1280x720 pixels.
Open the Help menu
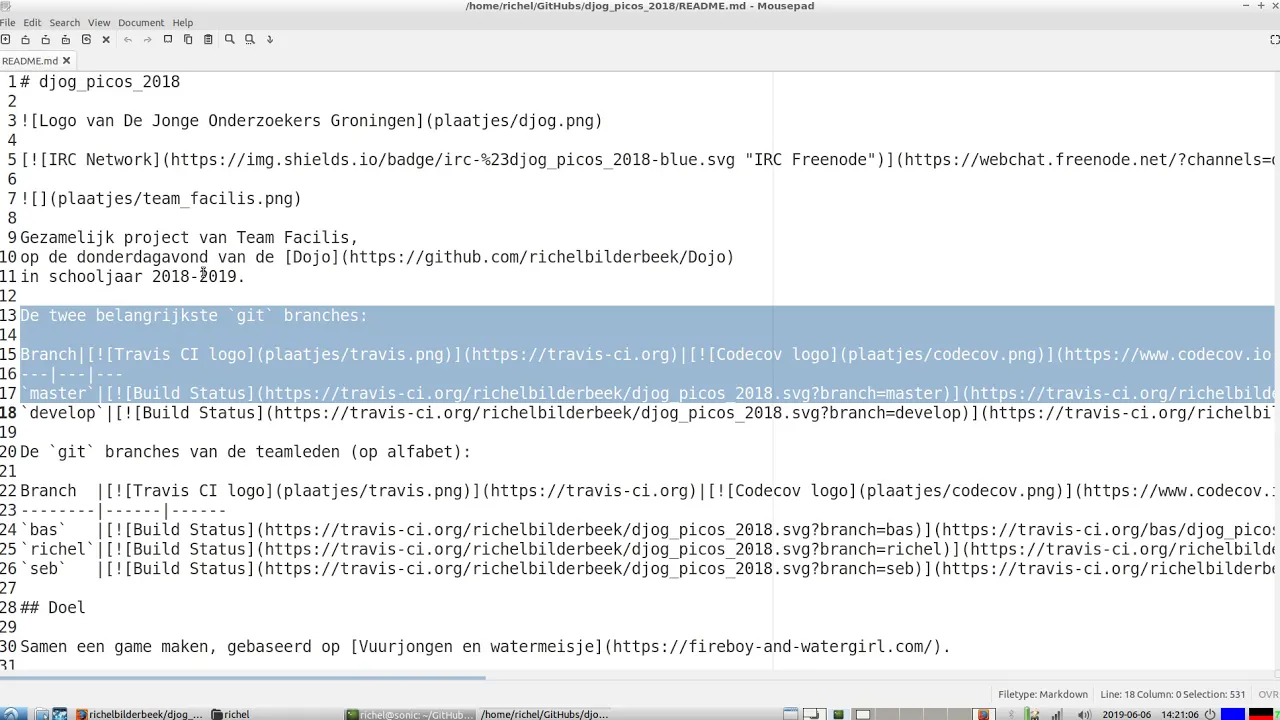point(183,22)
